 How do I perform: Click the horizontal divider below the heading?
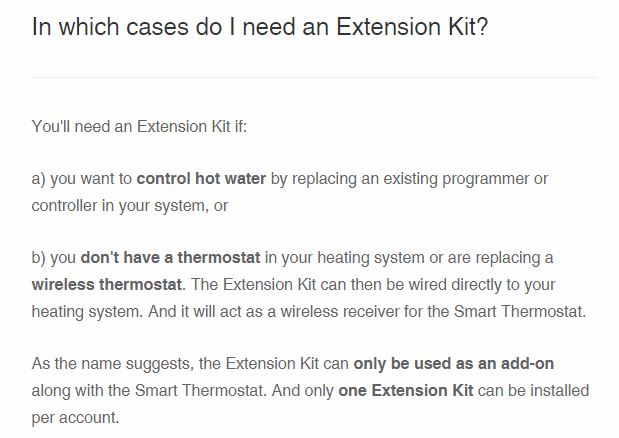coord(314,77)
